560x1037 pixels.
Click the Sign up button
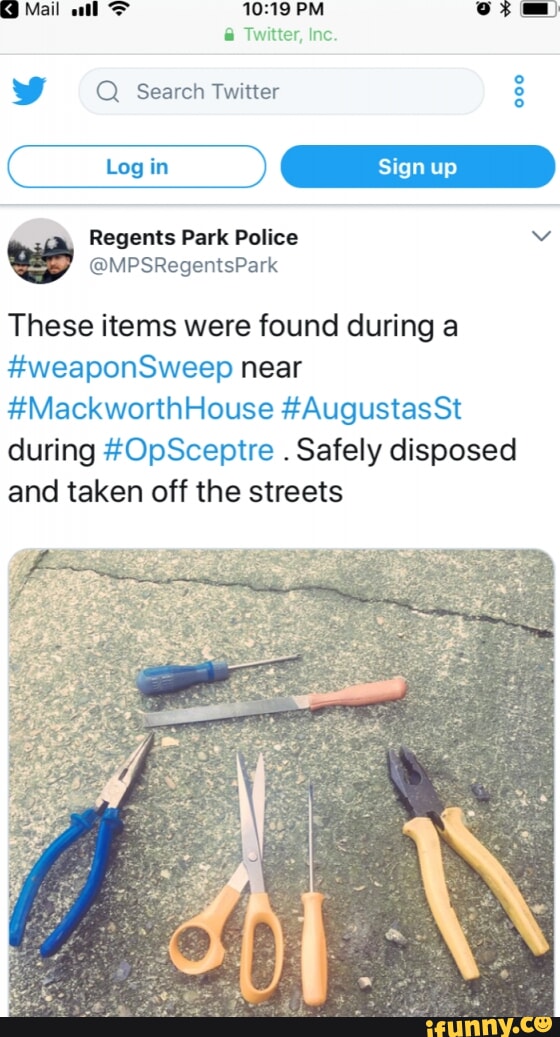point(418,167)
